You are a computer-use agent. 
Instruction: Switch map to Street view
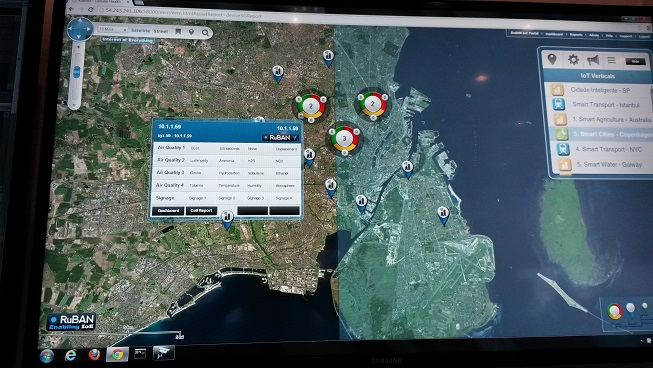pos(161,31)
